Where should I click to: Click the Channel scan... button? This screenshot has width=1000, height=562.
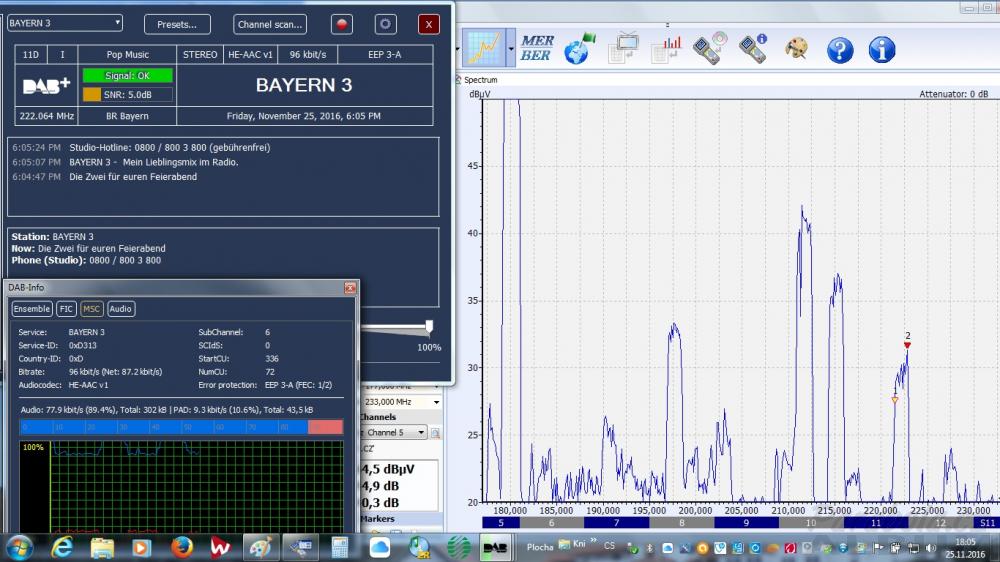click(x=270, y=24)
